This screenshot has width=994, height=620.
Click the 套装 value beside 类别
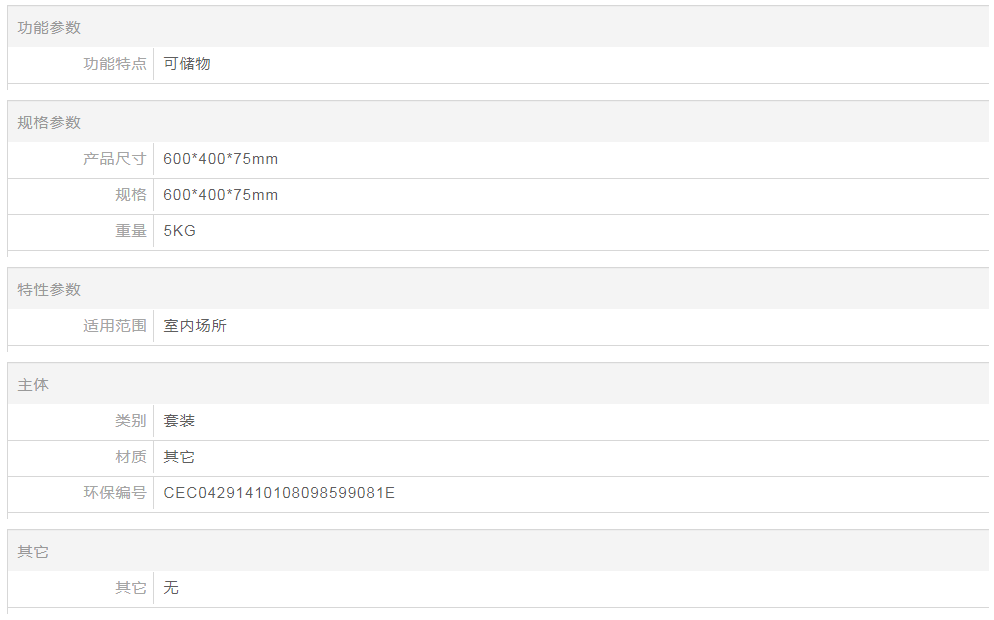(179, 422)
